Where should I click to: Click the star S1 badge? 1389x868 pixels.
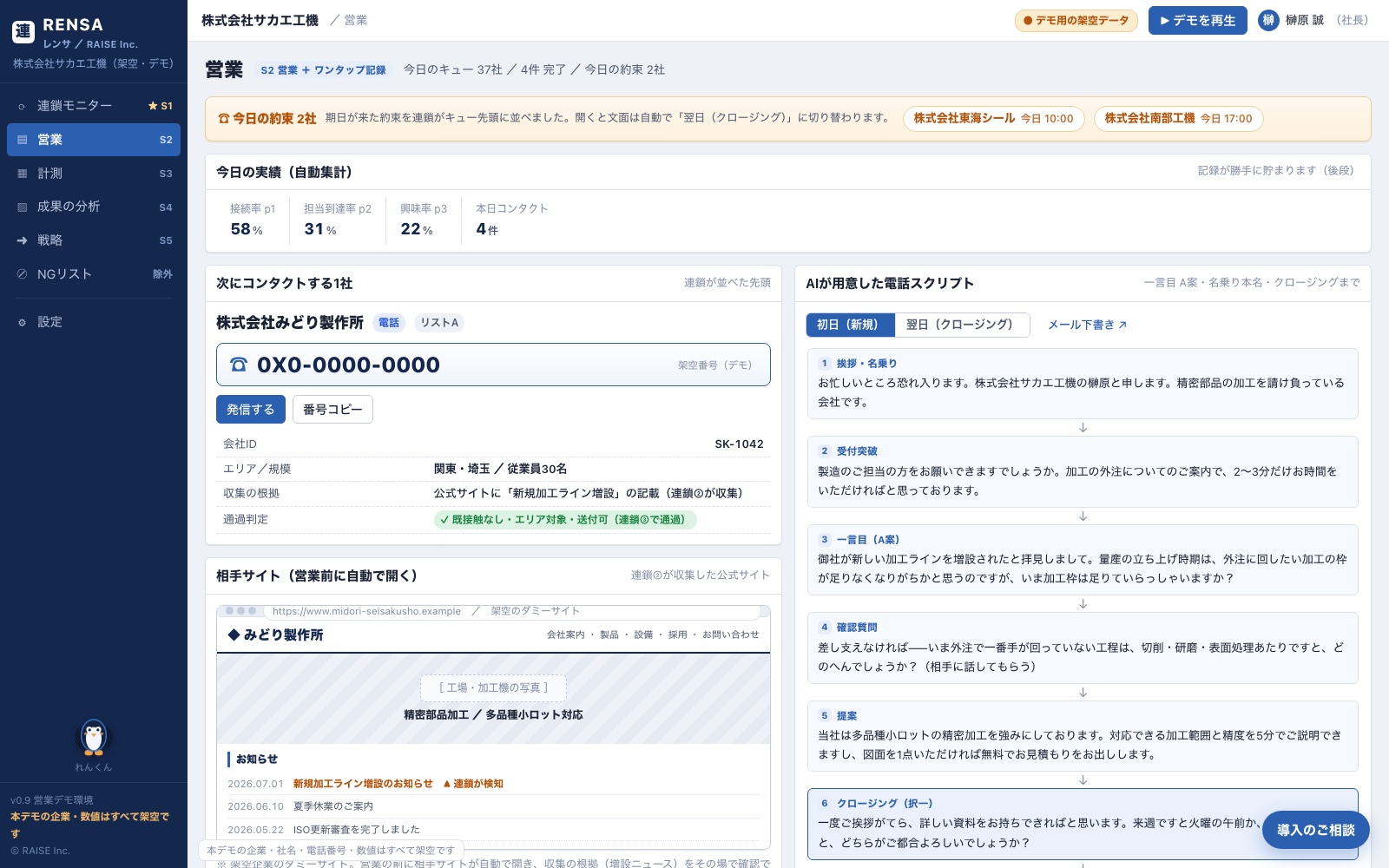point(161,106)
